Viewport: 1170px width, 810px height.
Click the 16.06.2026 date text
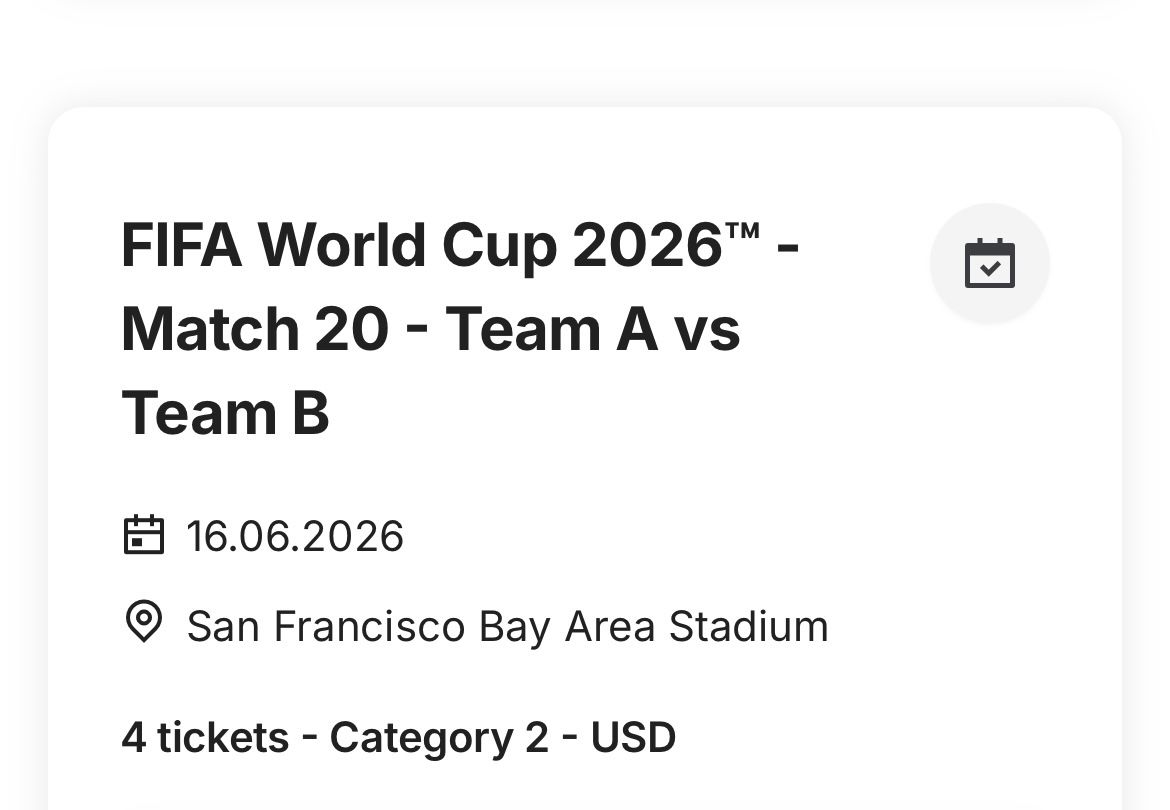tap(295, 537)
